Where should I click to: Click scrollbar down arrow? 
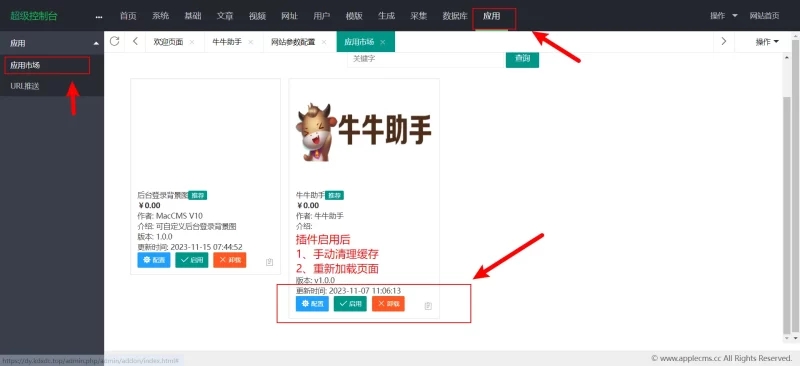pos(787,338)
